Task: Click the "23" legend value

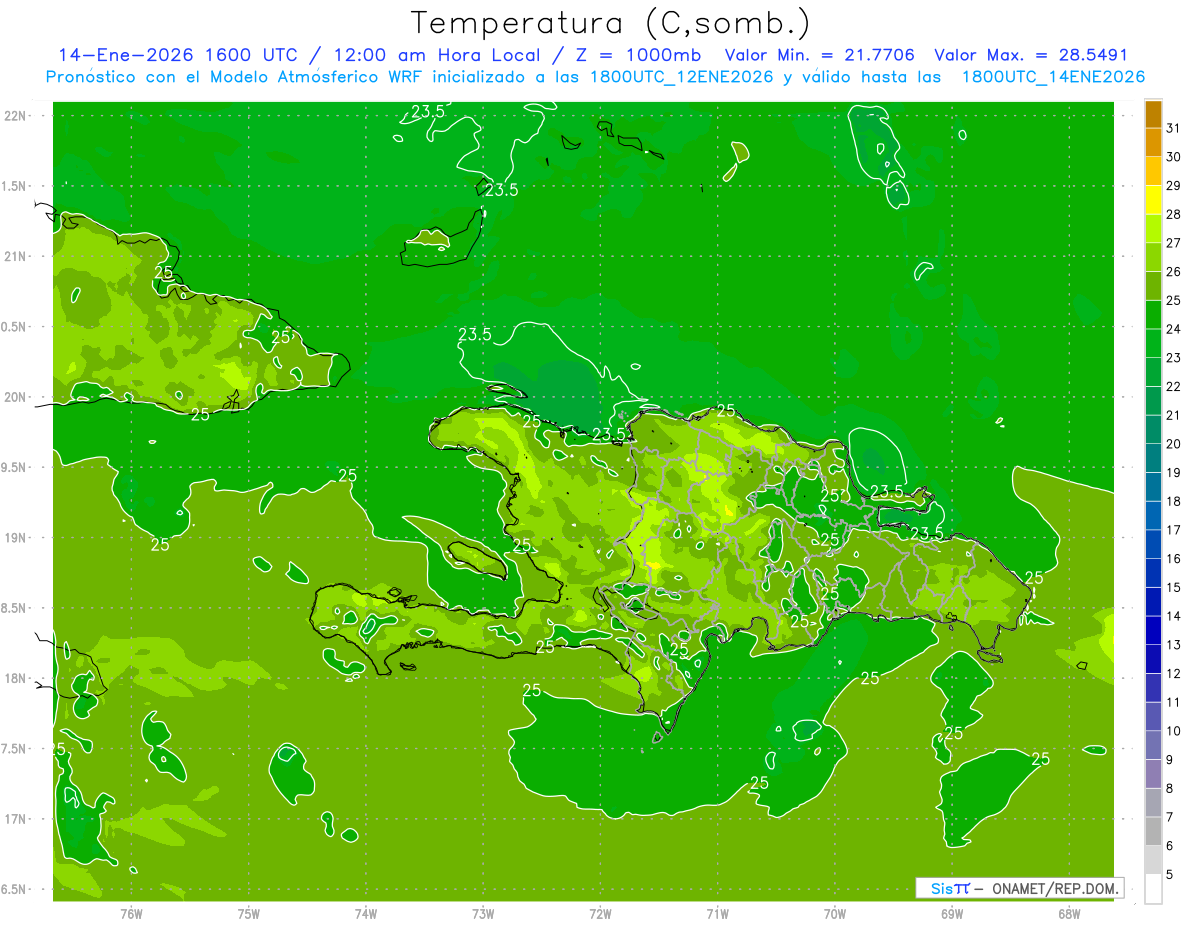Action: pos(1174,358)
